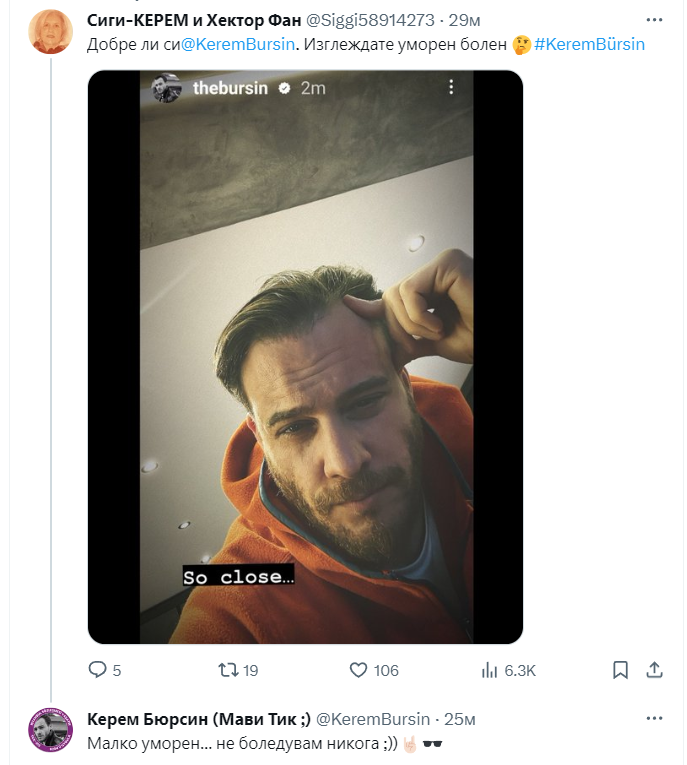Click the reply icon with 5 replies
Screen dimensions: 687x765
click(x=98, y=670)
